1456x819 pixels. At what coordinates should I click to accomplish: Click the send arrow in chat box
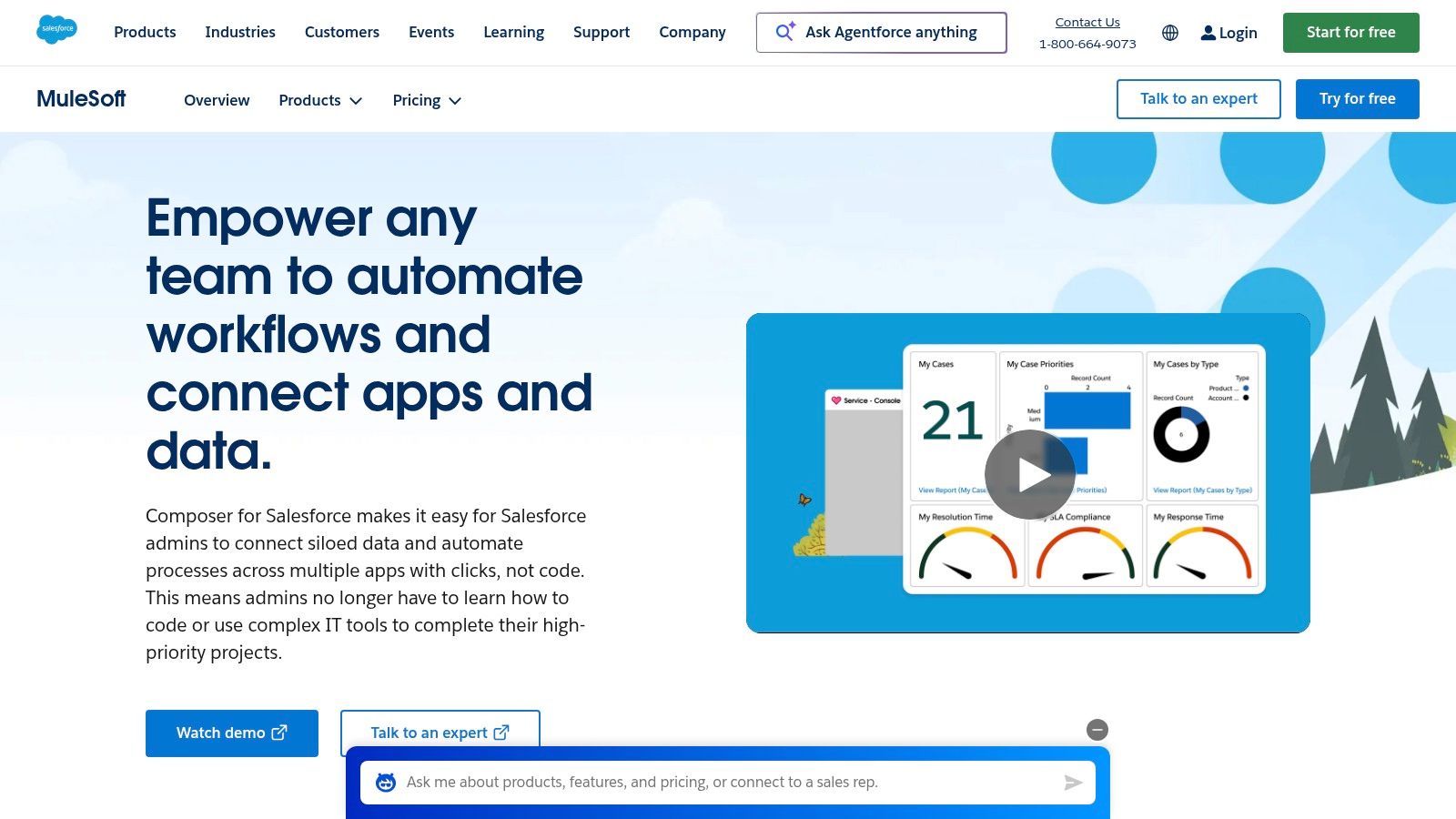click(x=1073, y=783)
